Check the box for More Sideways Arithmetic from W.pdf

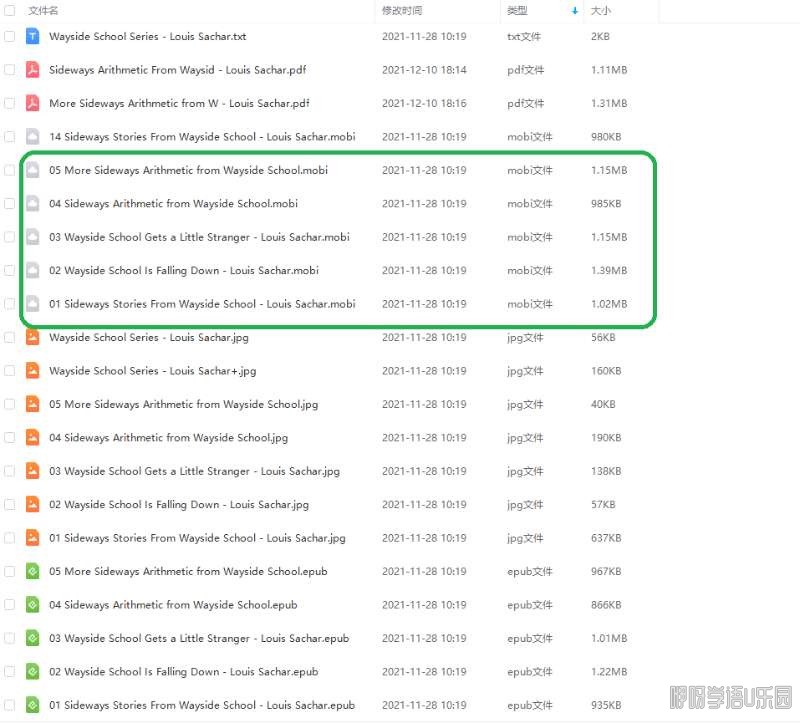pos(9,104)
